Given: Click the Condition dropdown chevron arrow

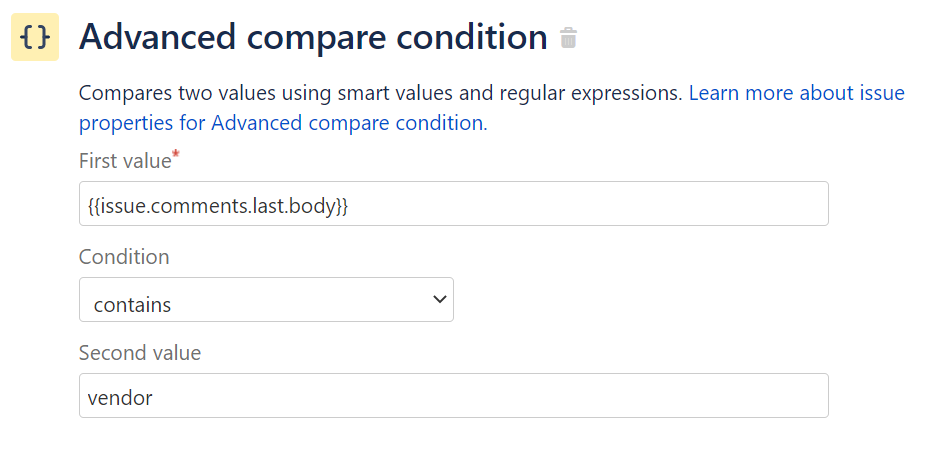Looking at the screenshot, I should (439, 300).
